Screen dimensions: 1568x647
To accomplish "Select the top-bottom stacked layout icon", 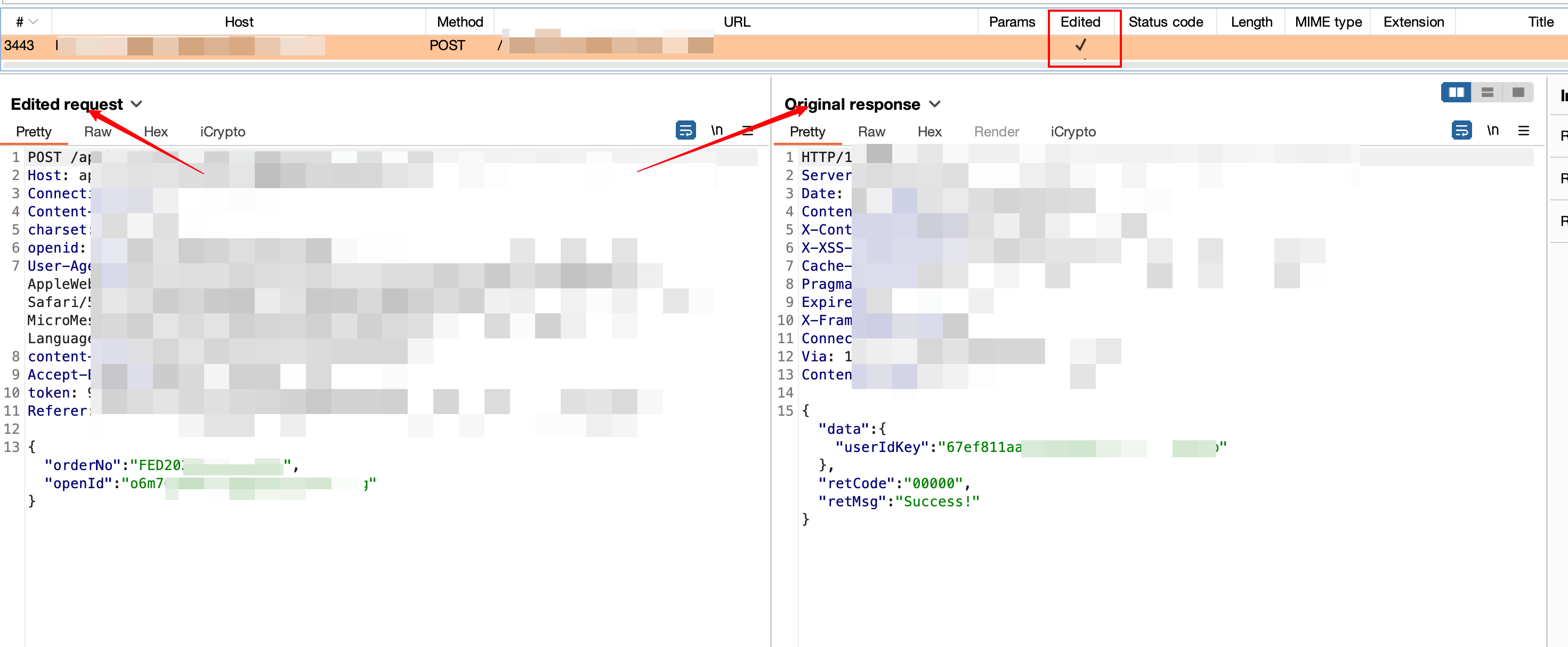I will coord(1487,93).
